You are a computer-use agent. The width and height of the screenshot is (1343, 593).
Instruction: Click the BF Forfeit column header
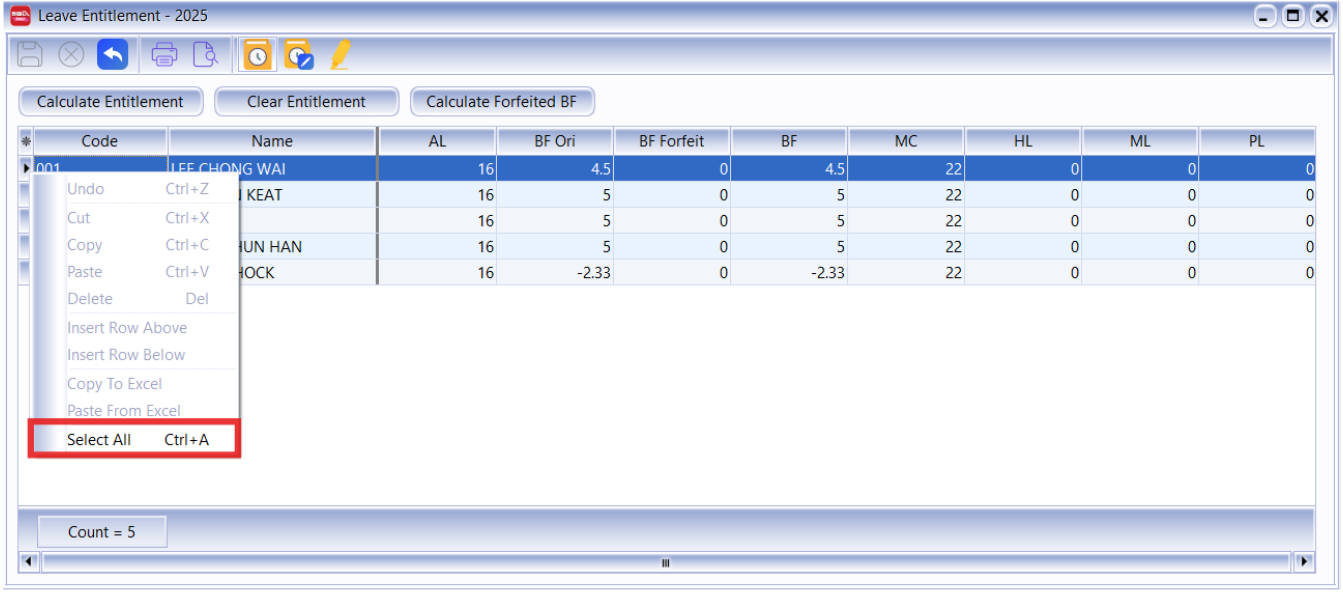pos(672,141)
